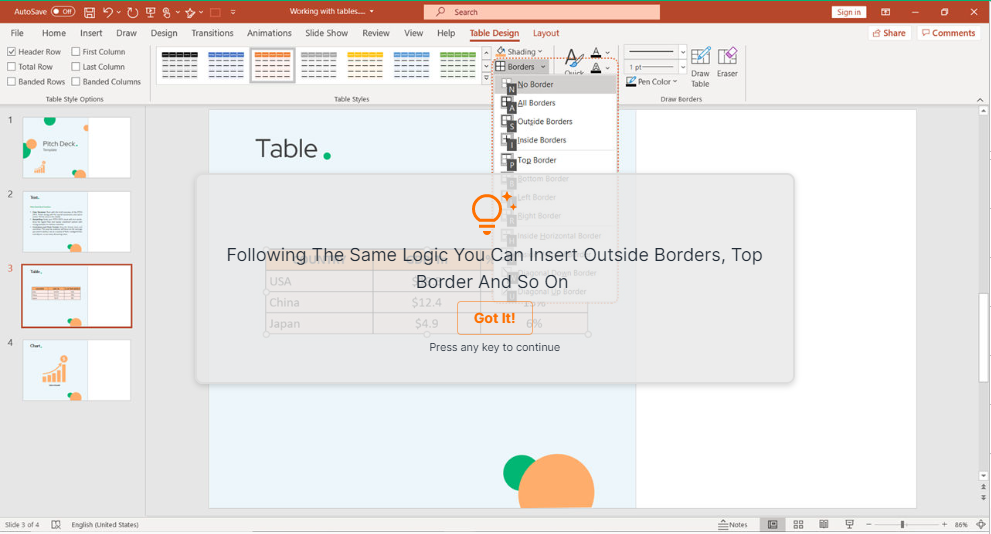Image resolution: width=991 pixels, height=534 pixels.
Task: Select the green table style thumbnail
Action: pyautogui.click(x=458, y=64)
